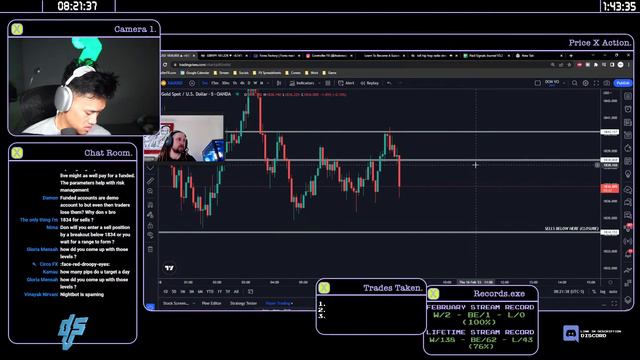The width and height of the screenshot is (640, 360).
Task: Start bar Replay mode
Action: (x=370, y=83)
